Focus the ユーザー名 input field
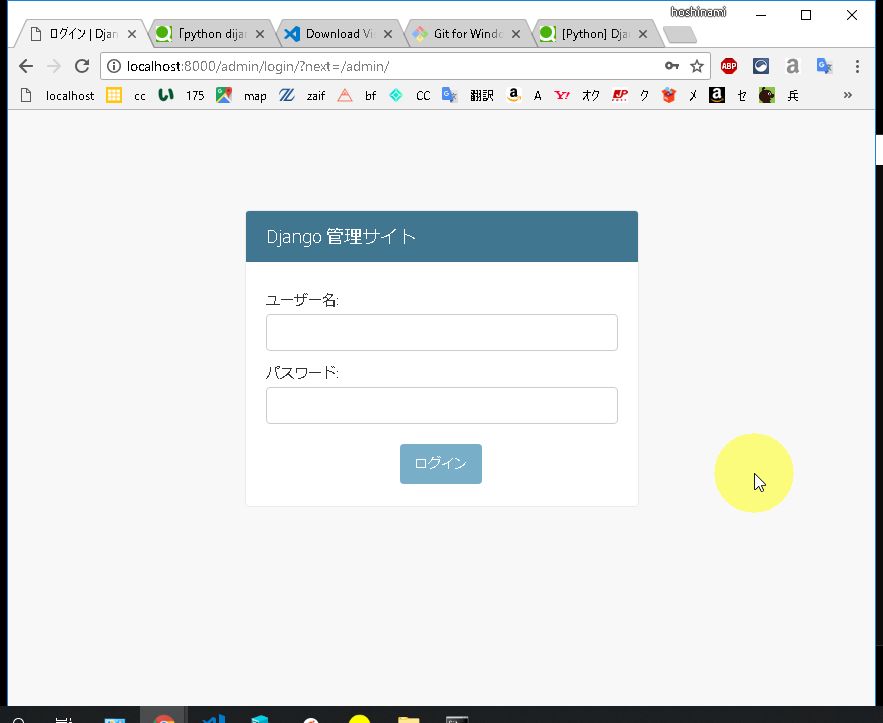Viewport: 883px width, 723px height. coord(441,332)
